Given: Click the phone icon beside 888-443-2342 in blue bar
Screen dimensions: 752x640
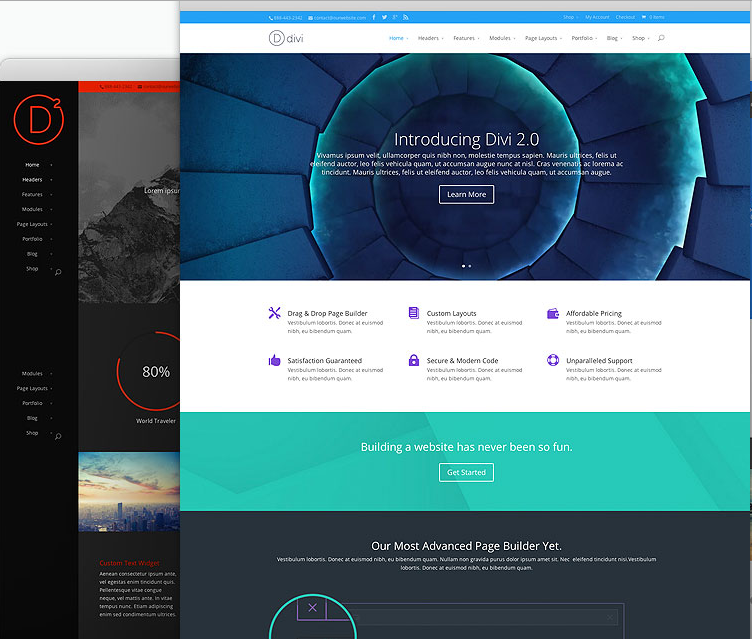Looking at the screenshot, I should coord(271,18).
